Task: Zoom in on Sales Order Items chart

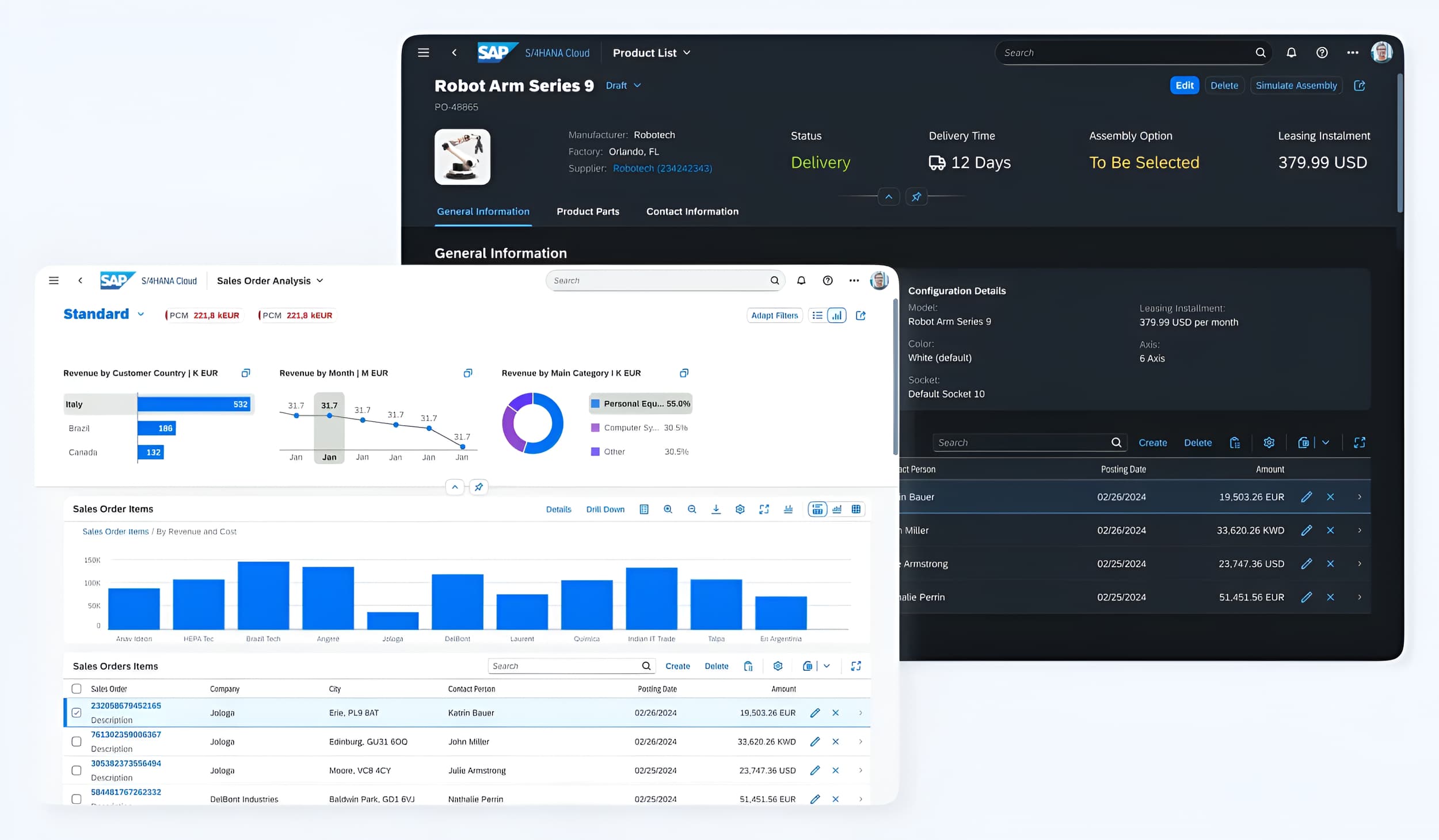Action: [668, 509]
